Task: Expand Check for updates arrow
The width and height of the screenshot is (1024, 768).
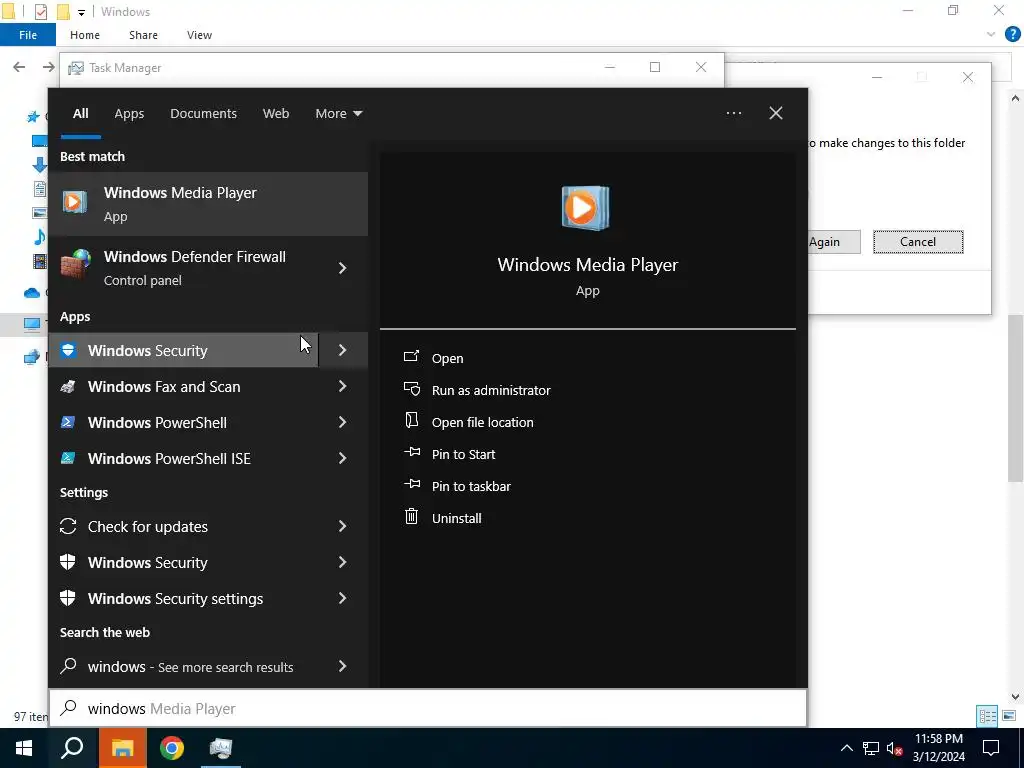Action: 343,526
